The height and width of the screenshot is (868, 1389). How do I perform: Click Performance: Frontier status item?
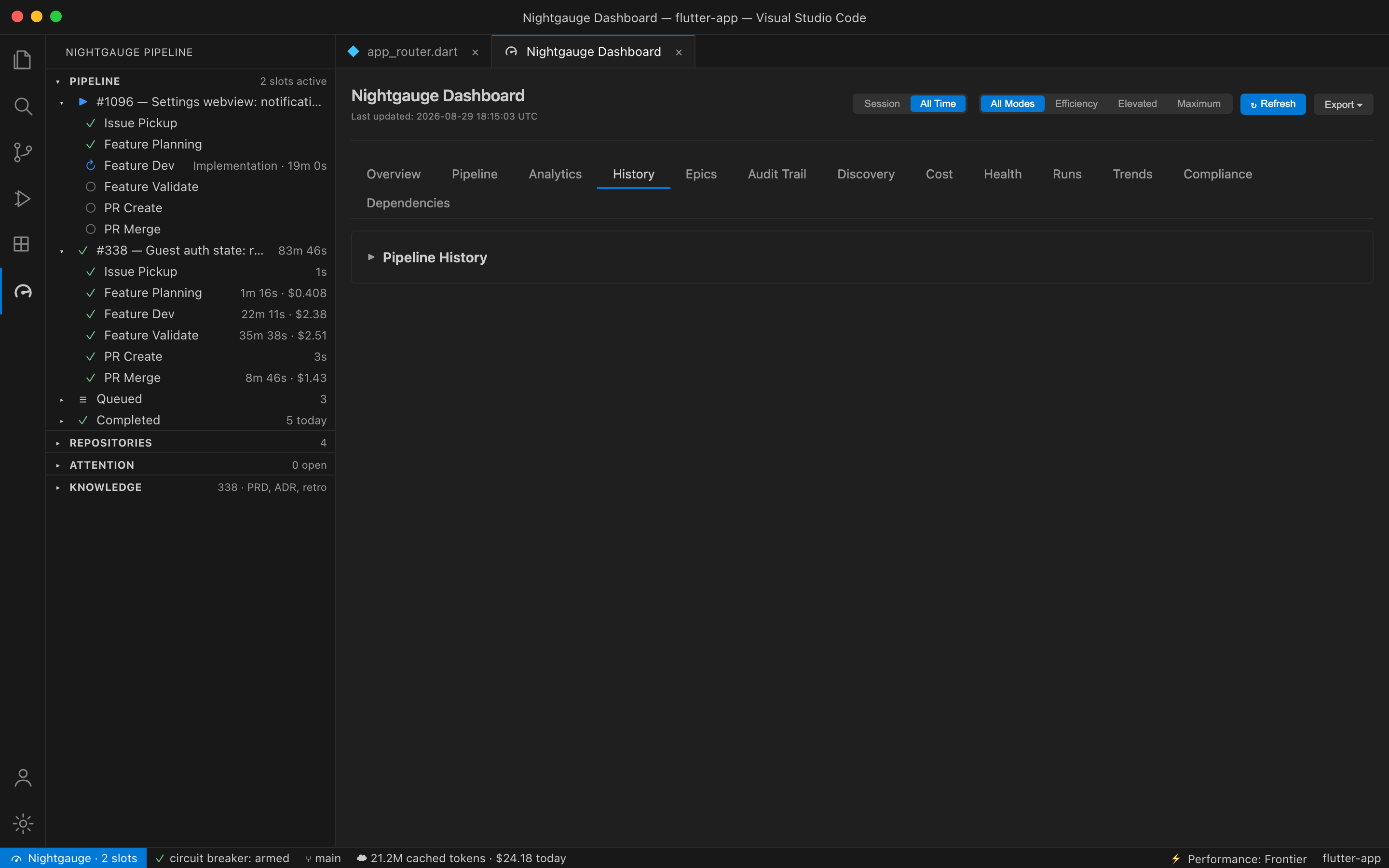pyautogui.click(x=1239, y=859)
